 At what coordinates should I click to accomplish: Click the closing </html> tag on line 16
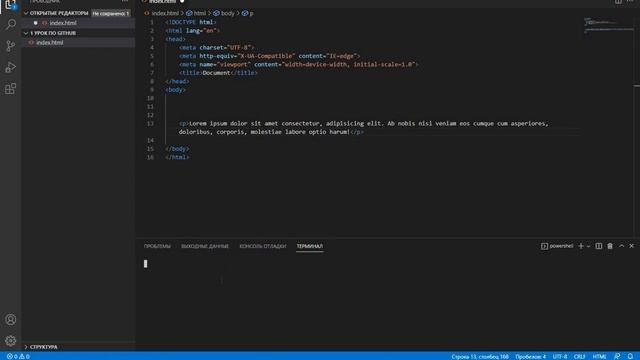pyautogui.click(x=177, y=157)
